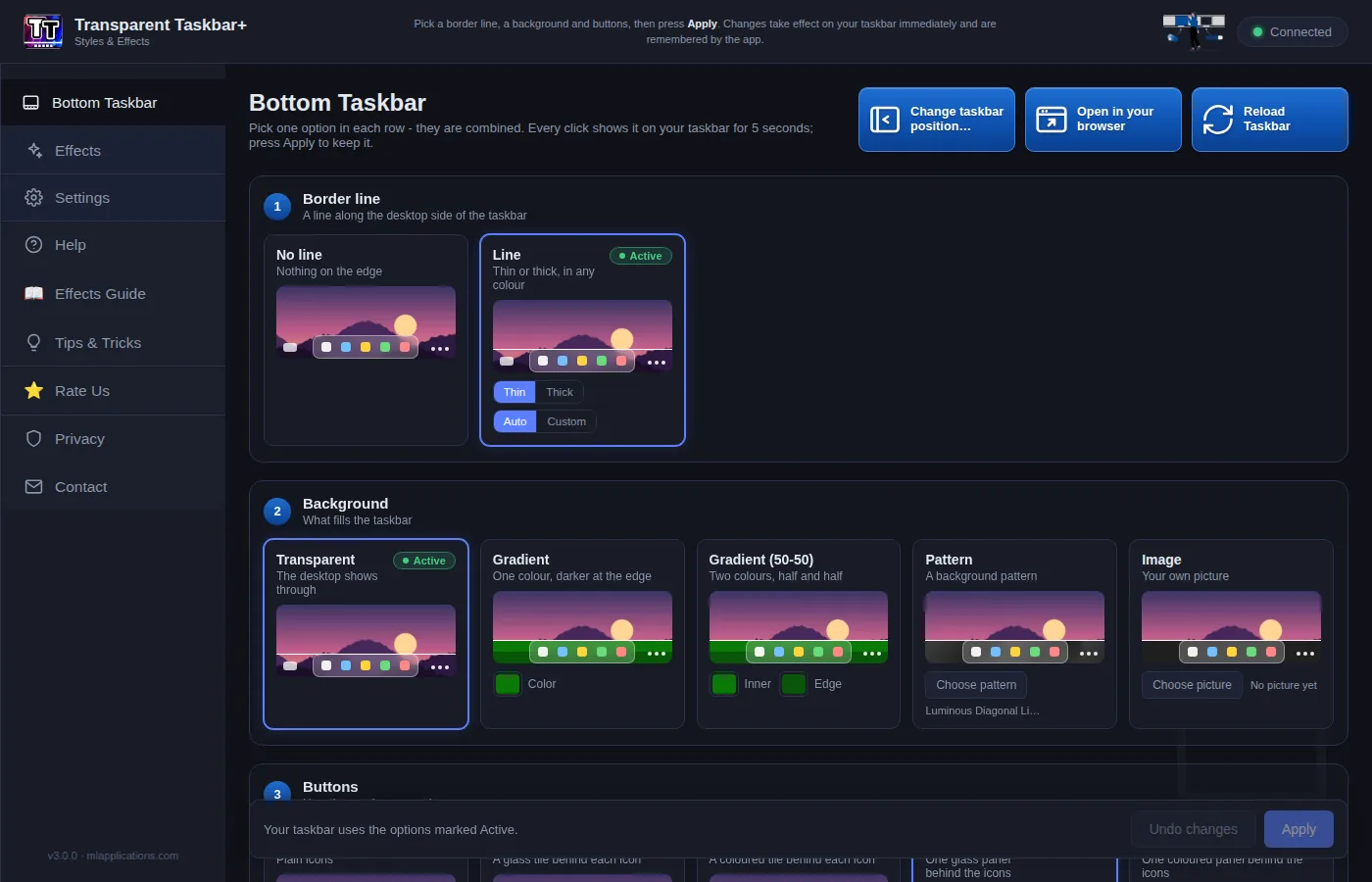This screenshot has width=1372, height=882.
Task: Select the Gradient (50-50) background card
Action: pyautogui.click(x=799, y=634)
